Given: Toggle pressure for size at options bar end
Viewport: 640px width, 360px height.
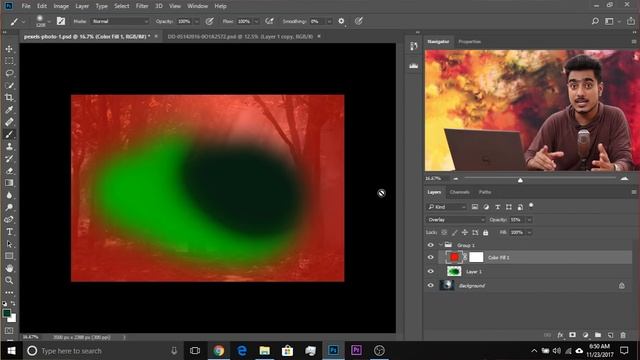Looking at the screenshot, I should point(358,21).
